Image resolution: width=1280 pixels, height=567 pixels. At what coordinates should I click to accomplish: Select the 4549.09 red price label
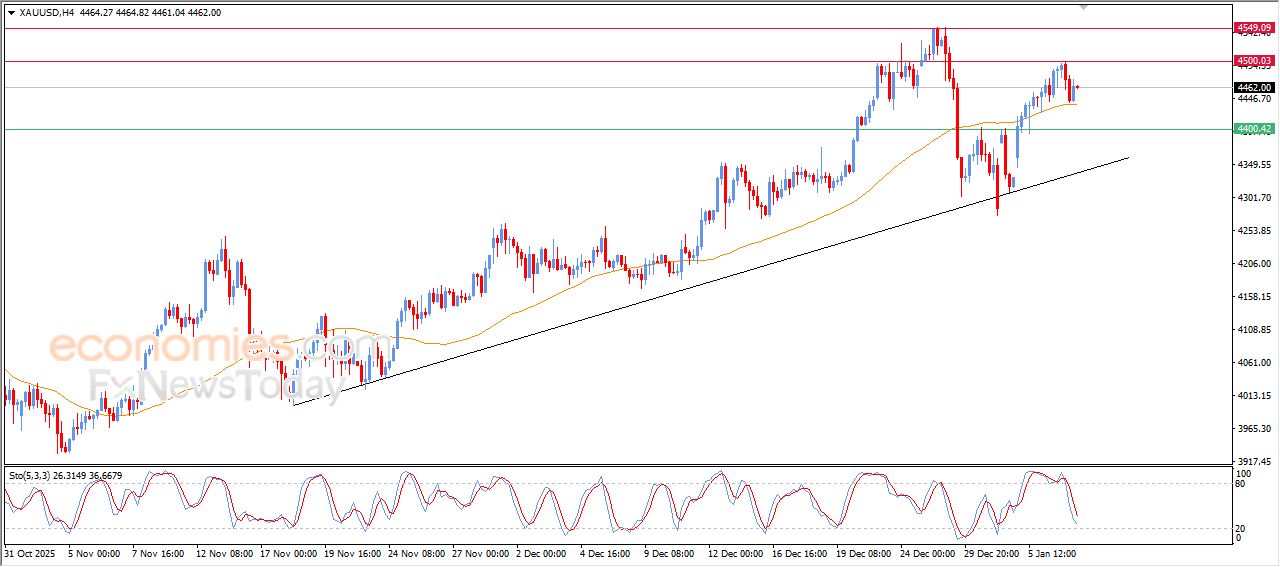pyautogui.click(x=1253, y=28)
